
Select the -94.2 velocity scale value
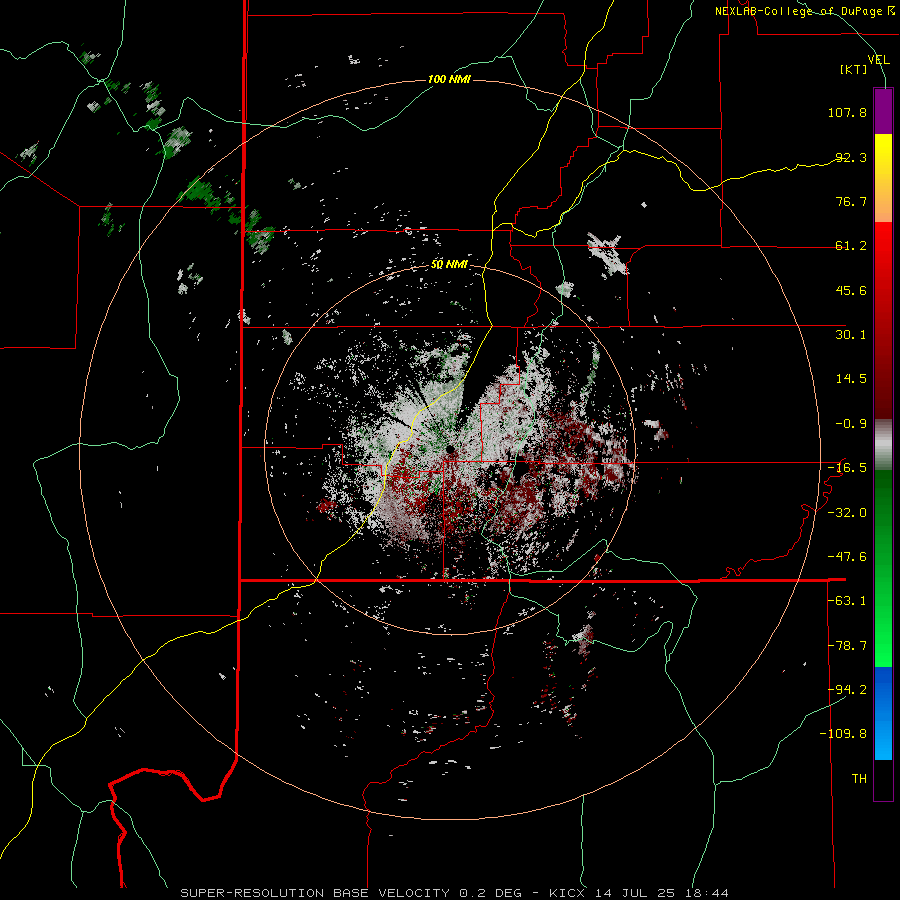pyautogui.click(x=847, y=690)
